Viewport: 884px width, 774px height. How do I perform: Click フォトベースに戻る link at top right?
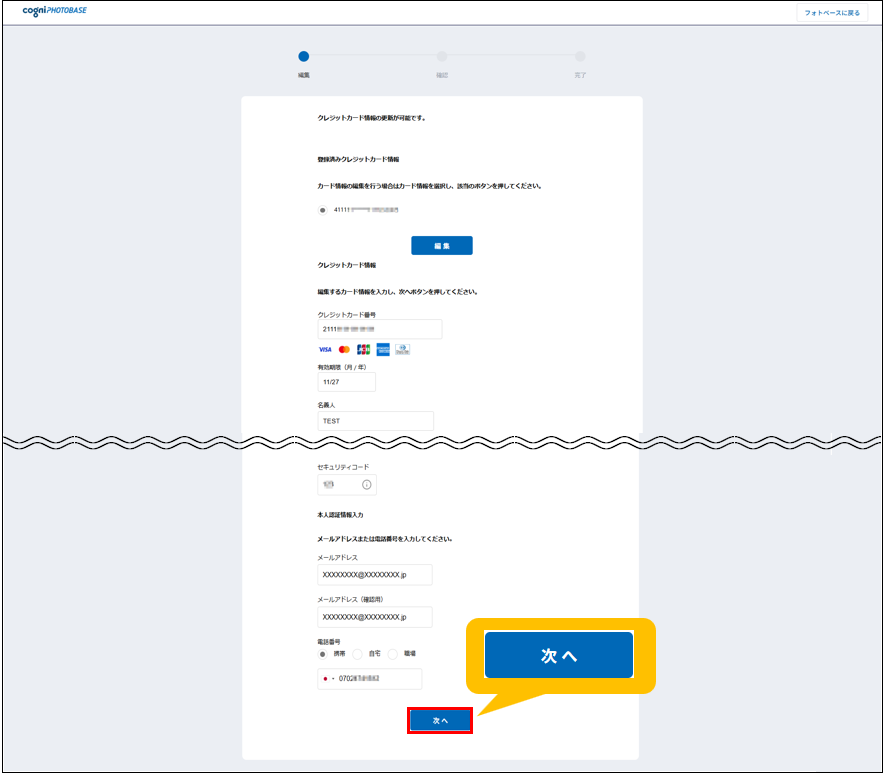point(832,13)
